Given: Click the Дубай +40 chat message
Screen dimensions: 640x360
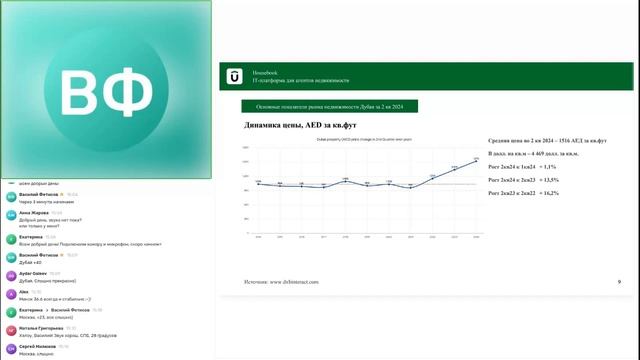Looking at the screenshot, I should pyautogui.click(x=30, y=262).
